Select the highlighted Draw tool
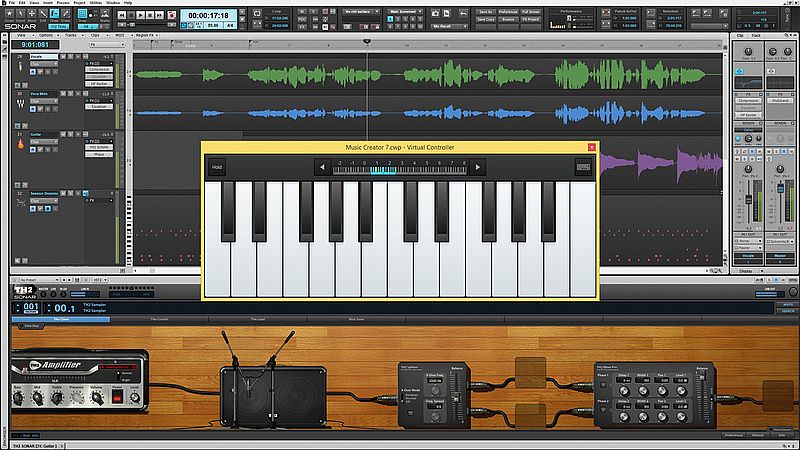This screenshot has height=450, width=800. pyautogui.click(x=54, y=14)
